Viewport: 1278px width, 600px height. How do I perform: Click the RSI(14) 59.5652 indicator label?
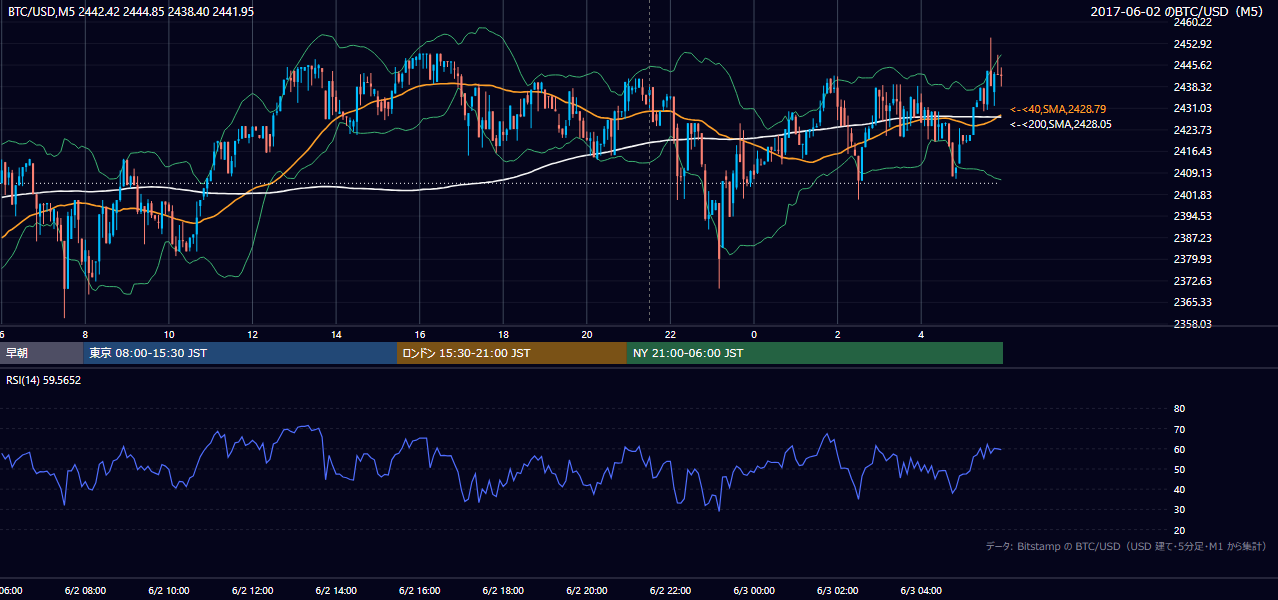pyautogui.click(x=44, y=380)
